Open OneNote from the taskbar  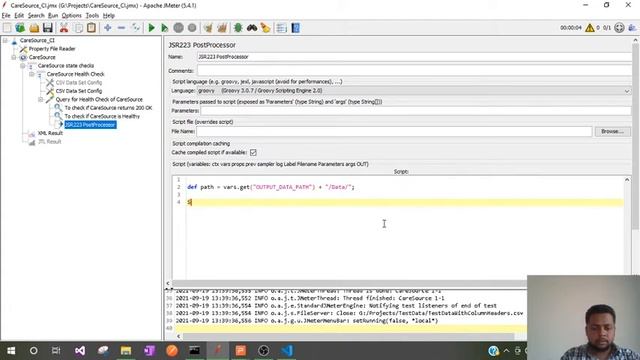tap(149, 351)
